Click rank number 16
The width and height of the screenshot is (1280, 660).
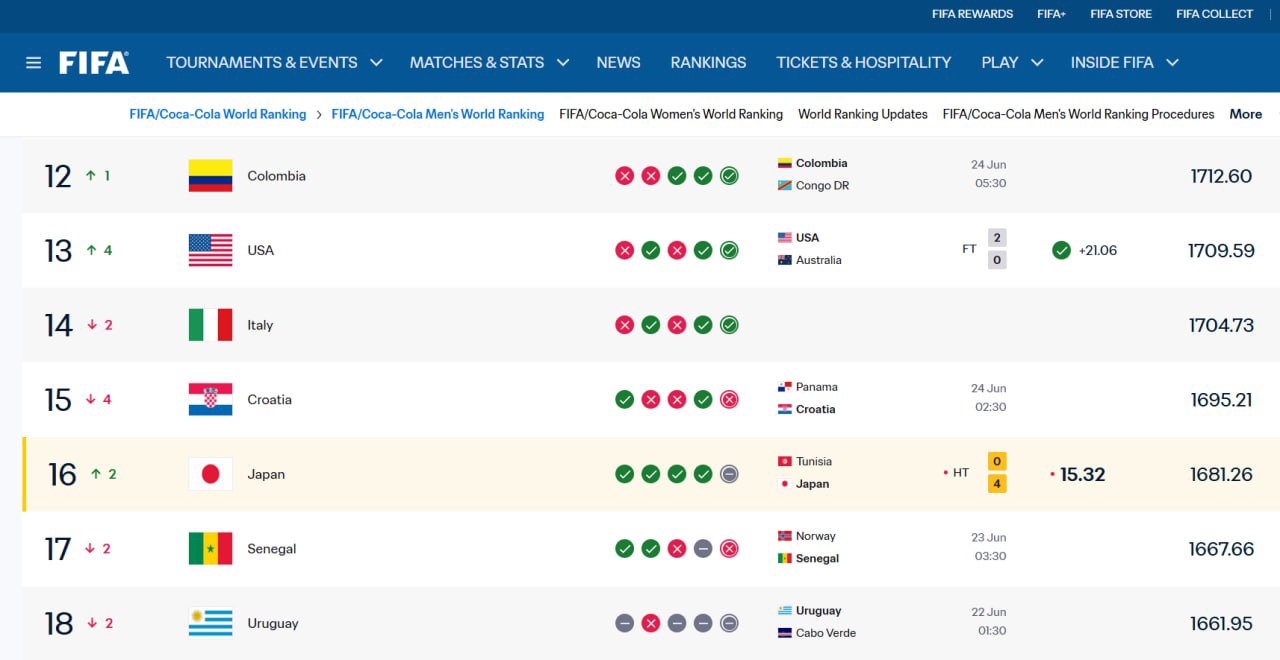coord(62,474)
